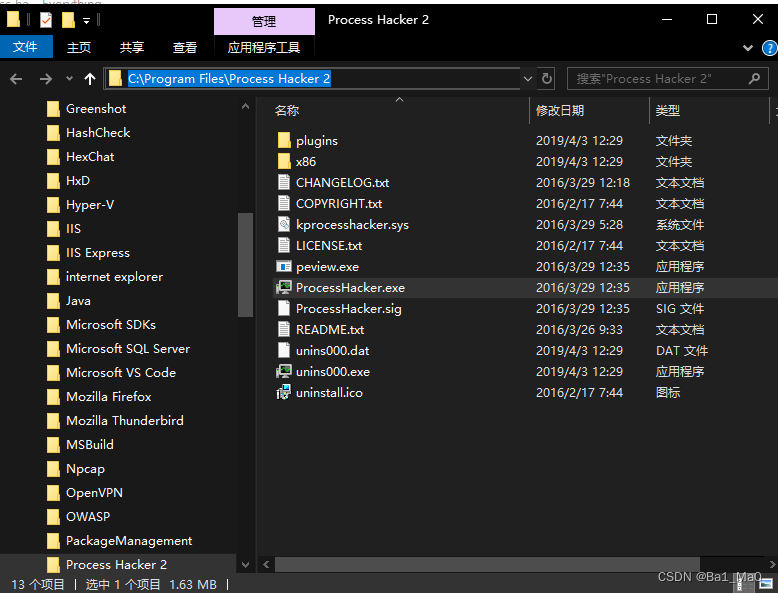
Task: Select the Process Hacker 2 tree item
Action: pyautogui.click(x=116, y=565)
